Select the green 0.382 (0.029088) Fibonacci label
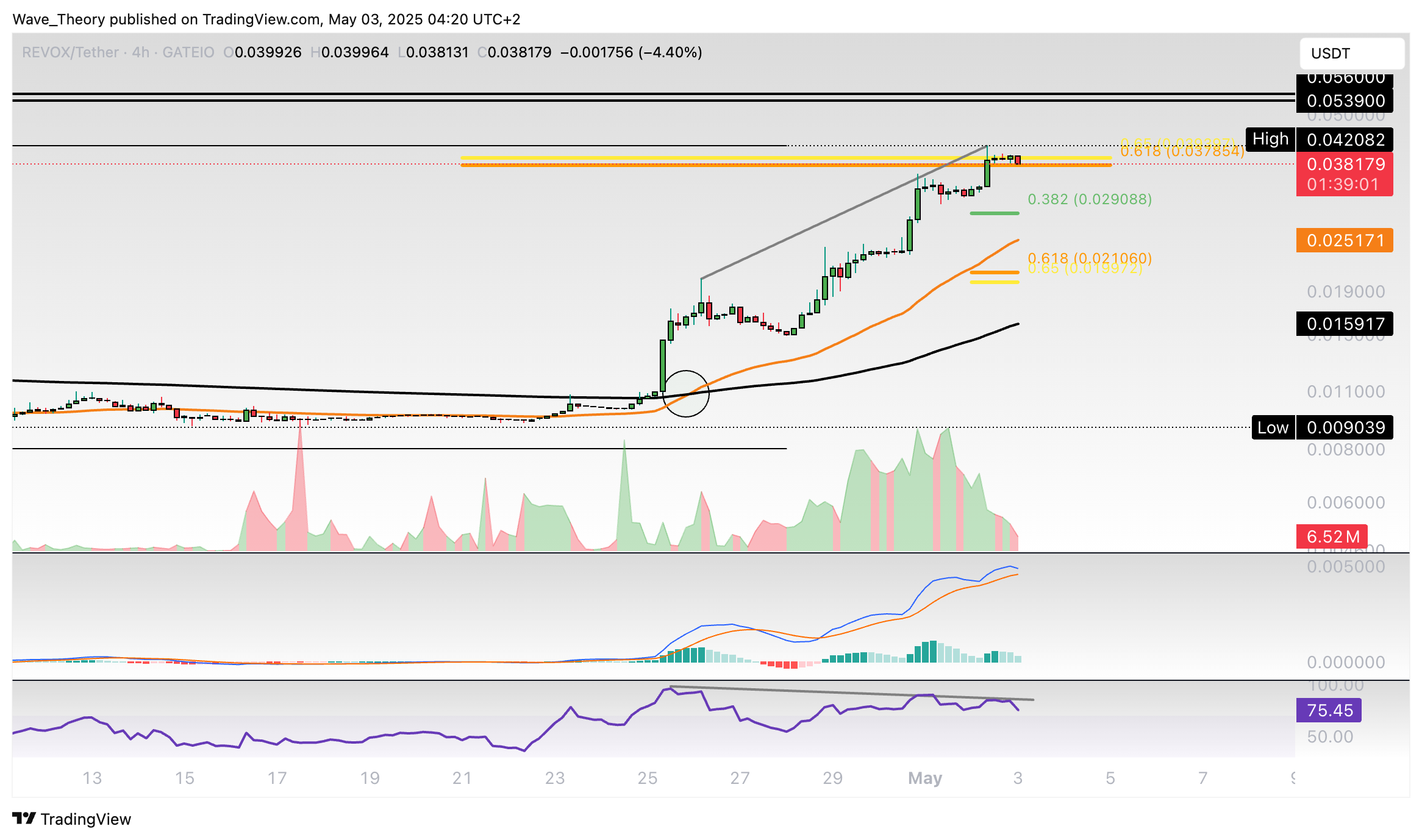 1089,199
